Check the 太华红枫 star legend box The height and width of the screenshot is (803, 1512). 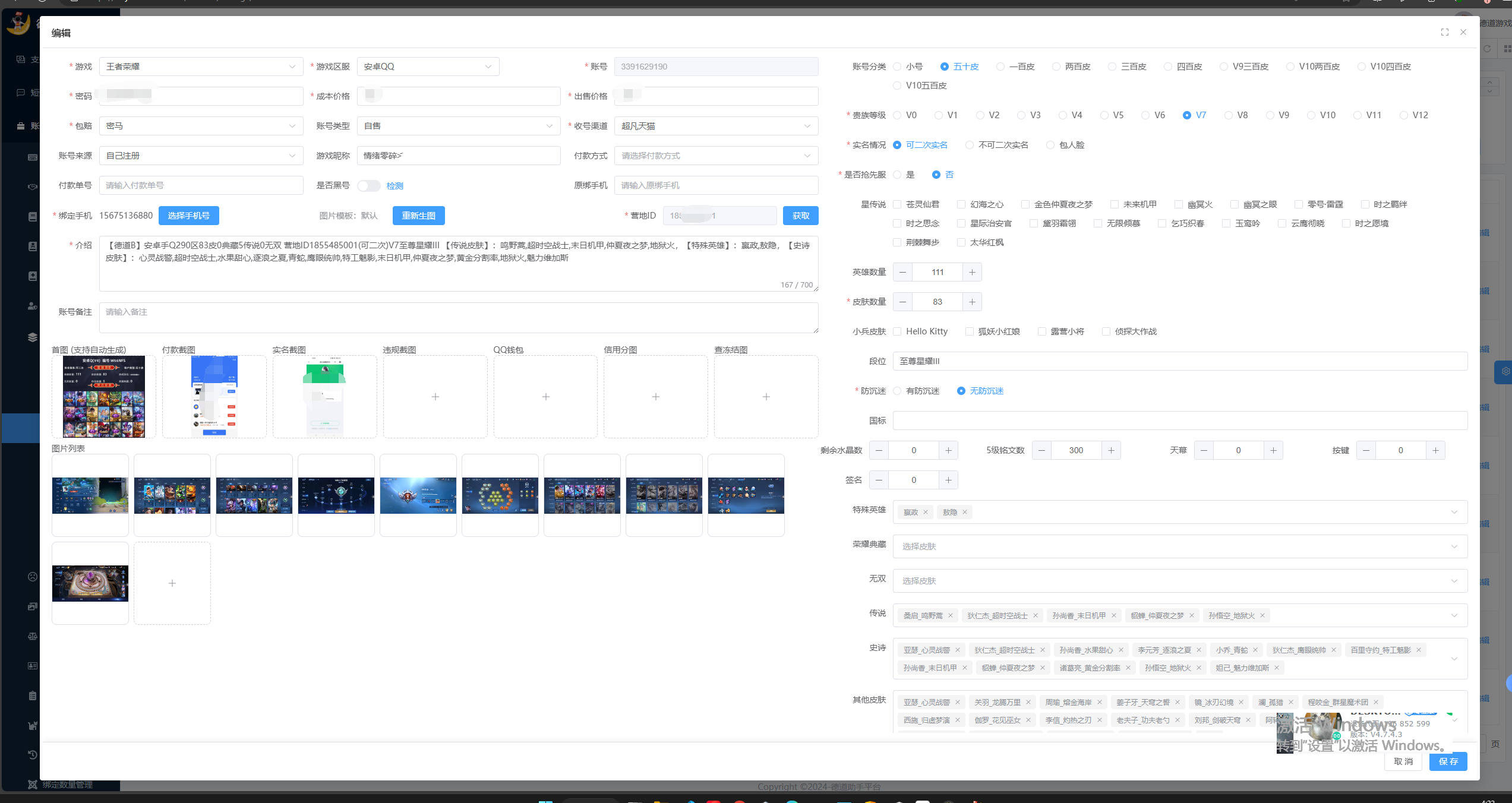pyautogui.click(x=961, y=242)
